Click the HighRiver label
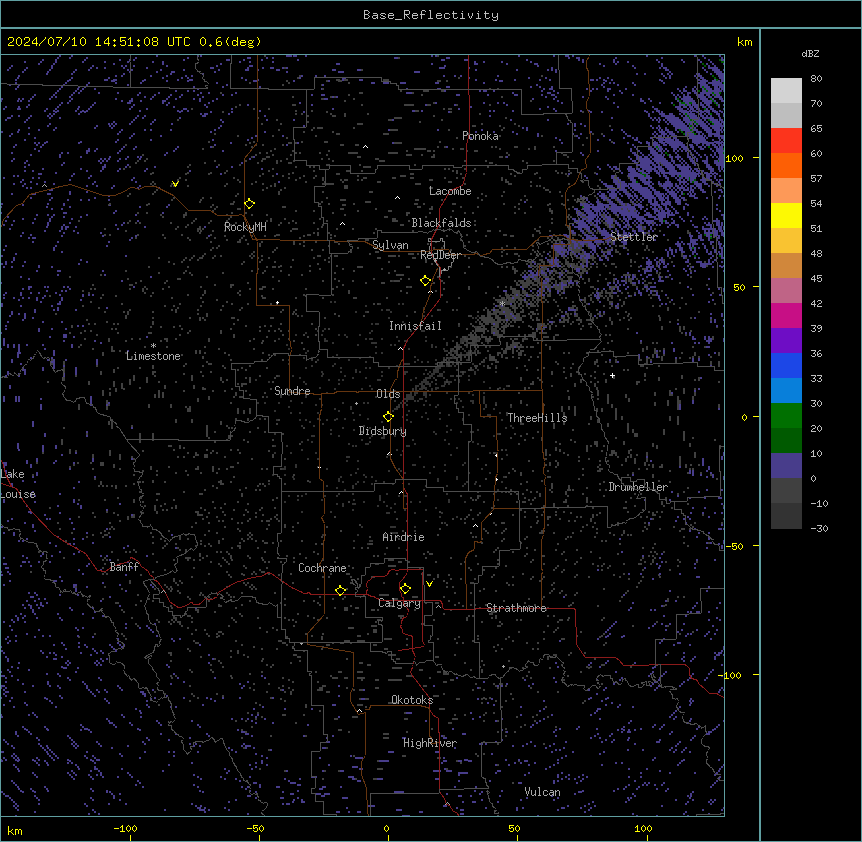The height and width of the screenshot is (842, 862). (x=430, y=743)
